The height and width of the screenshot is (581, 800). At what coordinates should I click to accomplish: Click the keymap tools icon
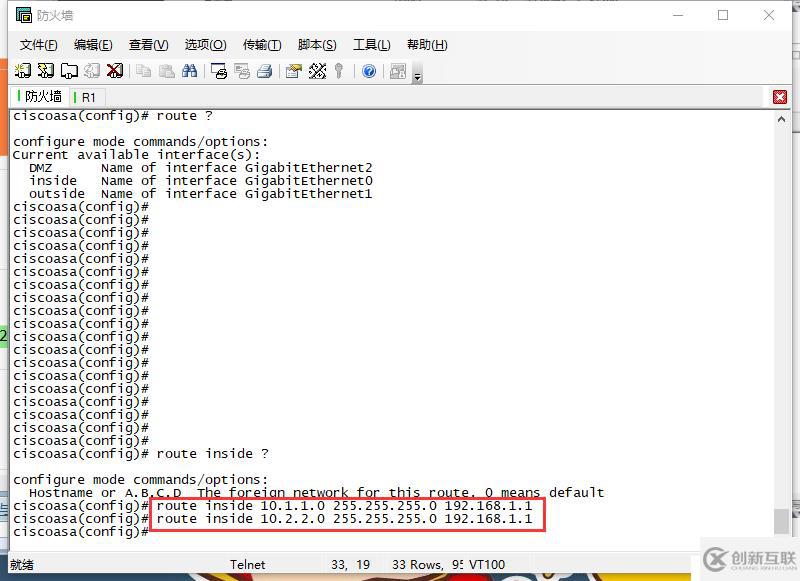coord(317,71)
